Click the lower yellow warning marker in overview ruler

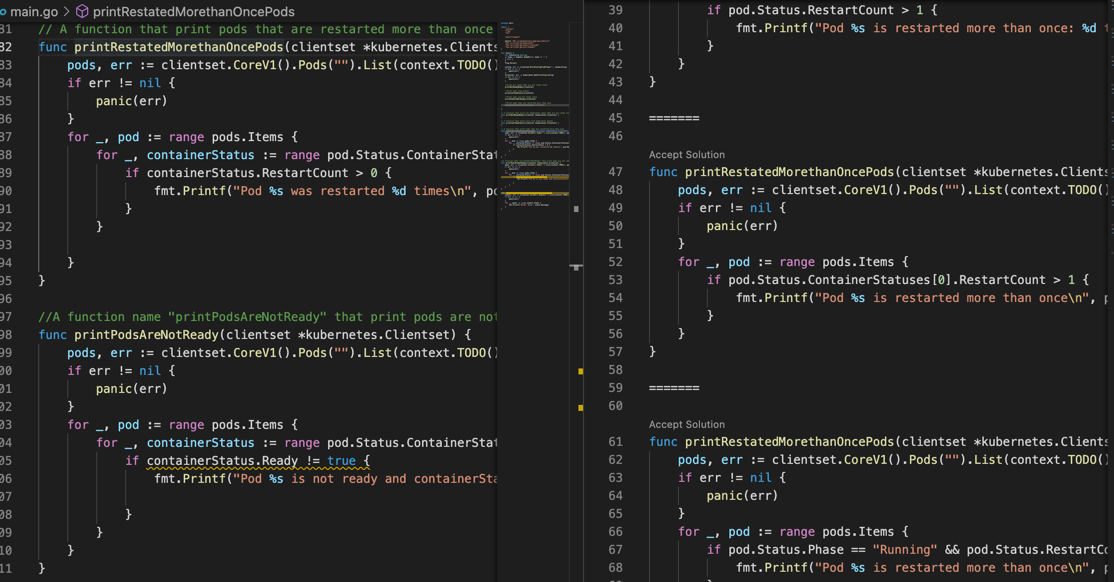click(580, 407)
